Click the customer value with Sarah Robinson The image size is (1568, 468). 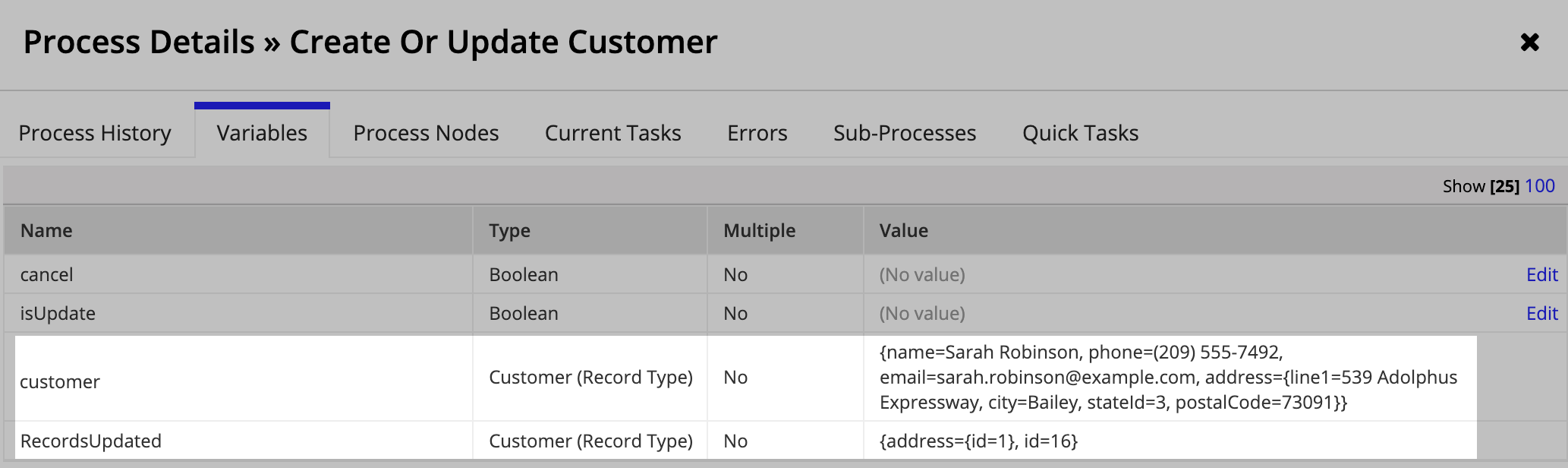(1168, 378)
